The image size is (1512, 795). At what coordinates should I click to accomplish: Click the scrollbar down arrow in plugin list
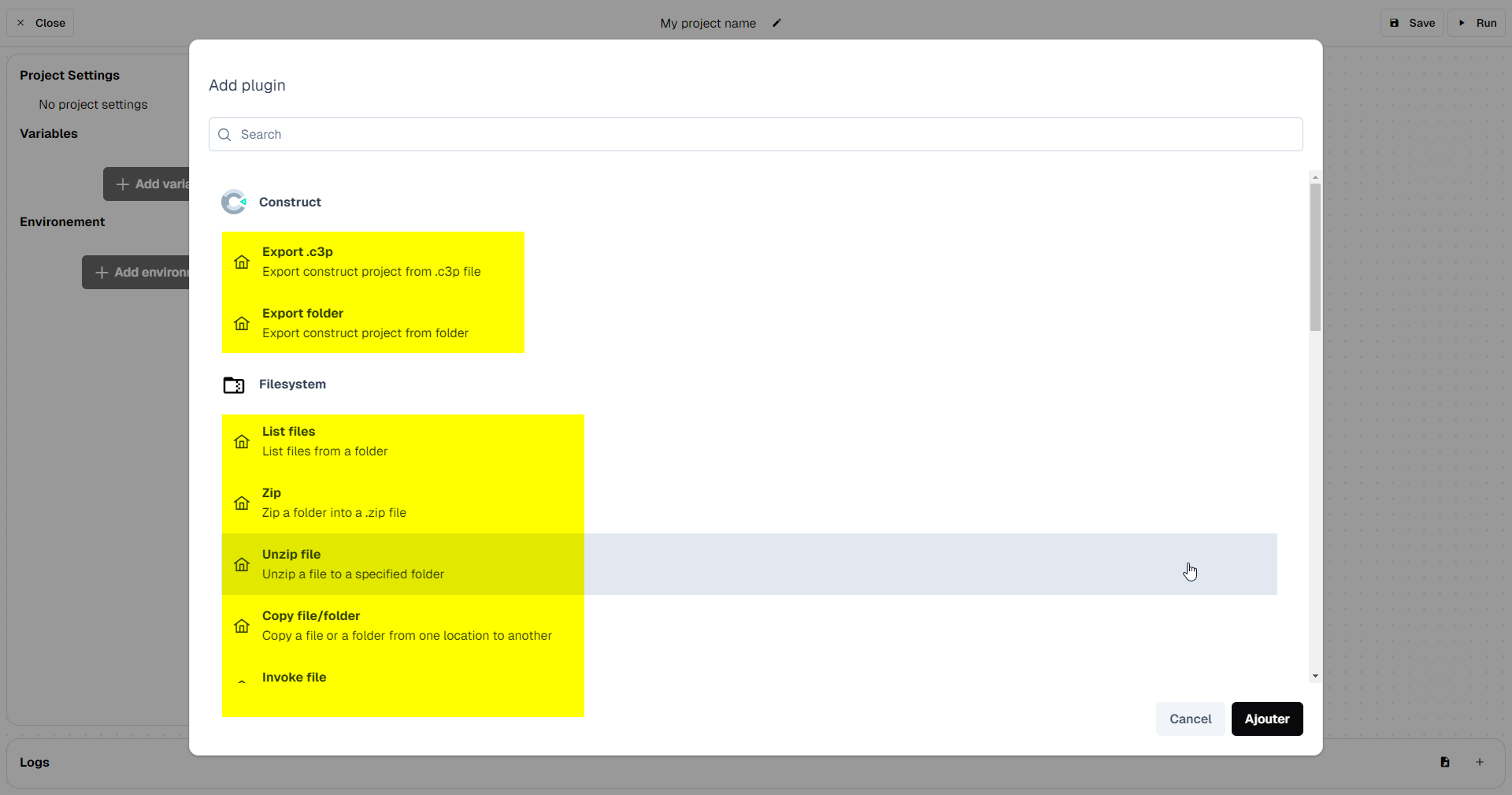pos(1315,676)
